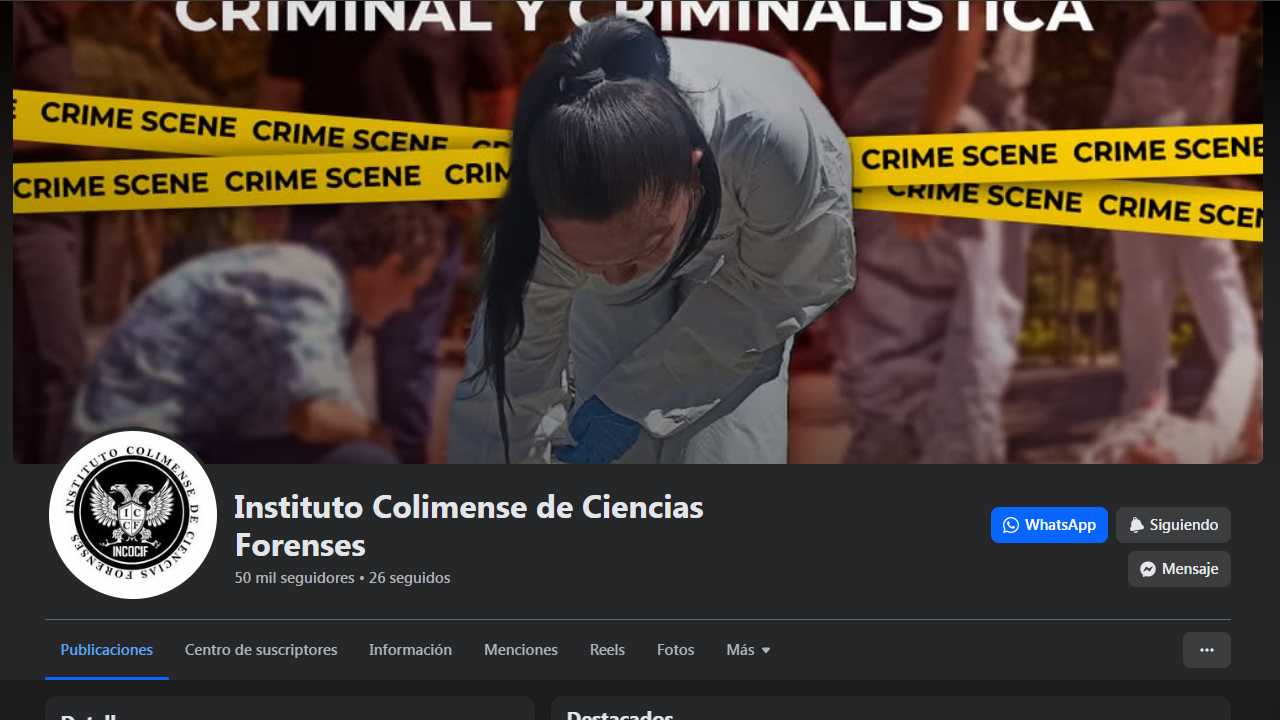Toggle the Siguiendo follow button

pyautogui.click(x=1173, y=525)
